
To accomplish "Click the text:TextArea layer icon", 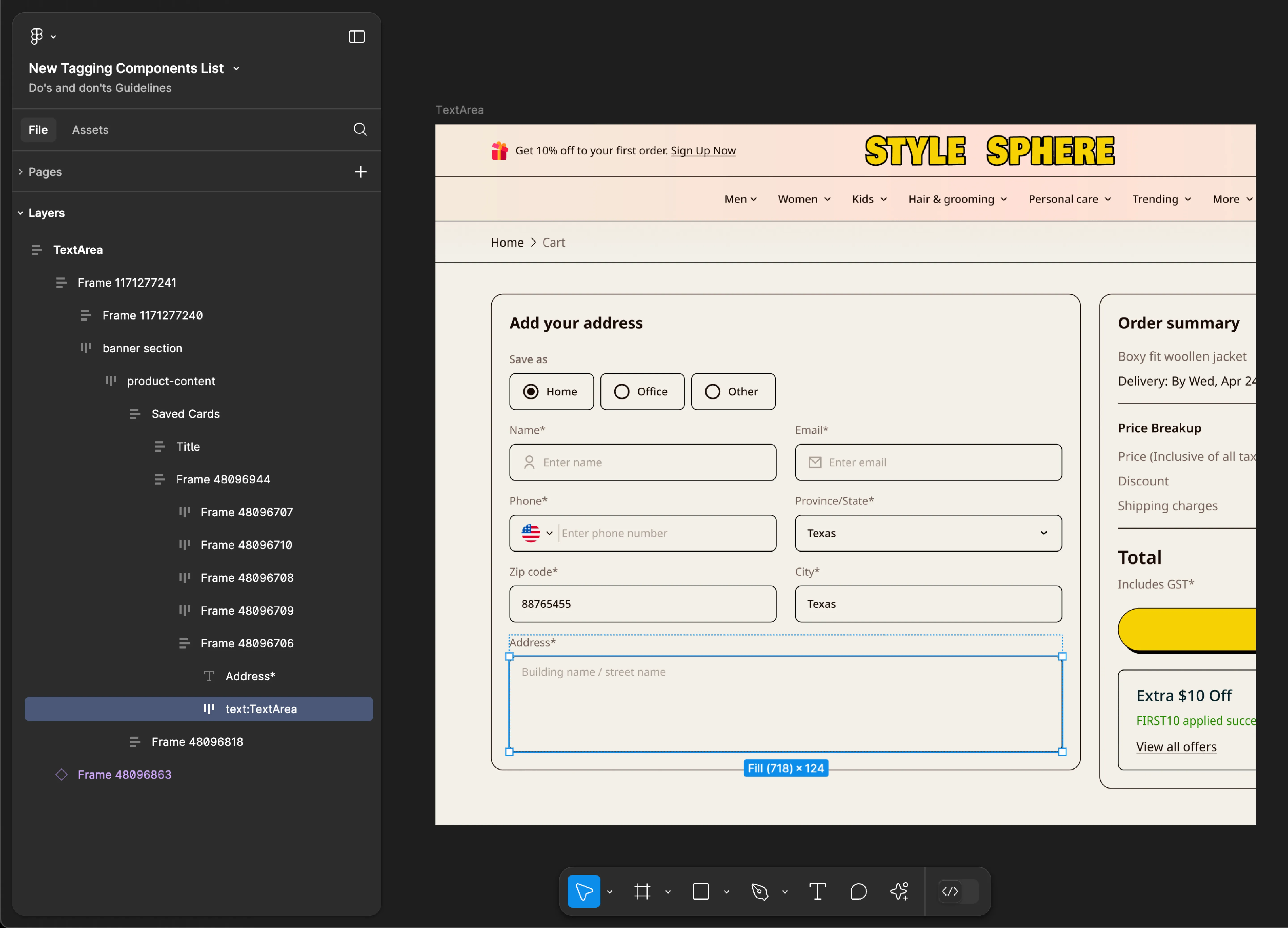I will [209, 709].
